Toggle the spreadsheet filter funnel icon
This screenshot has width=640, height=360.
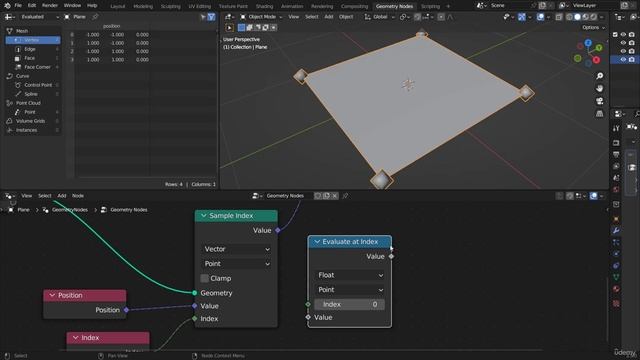[211, 17]
